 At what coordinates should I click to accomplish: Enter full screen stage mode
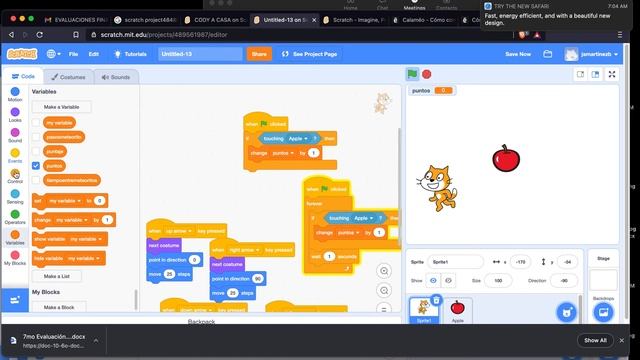coord(612,74)
